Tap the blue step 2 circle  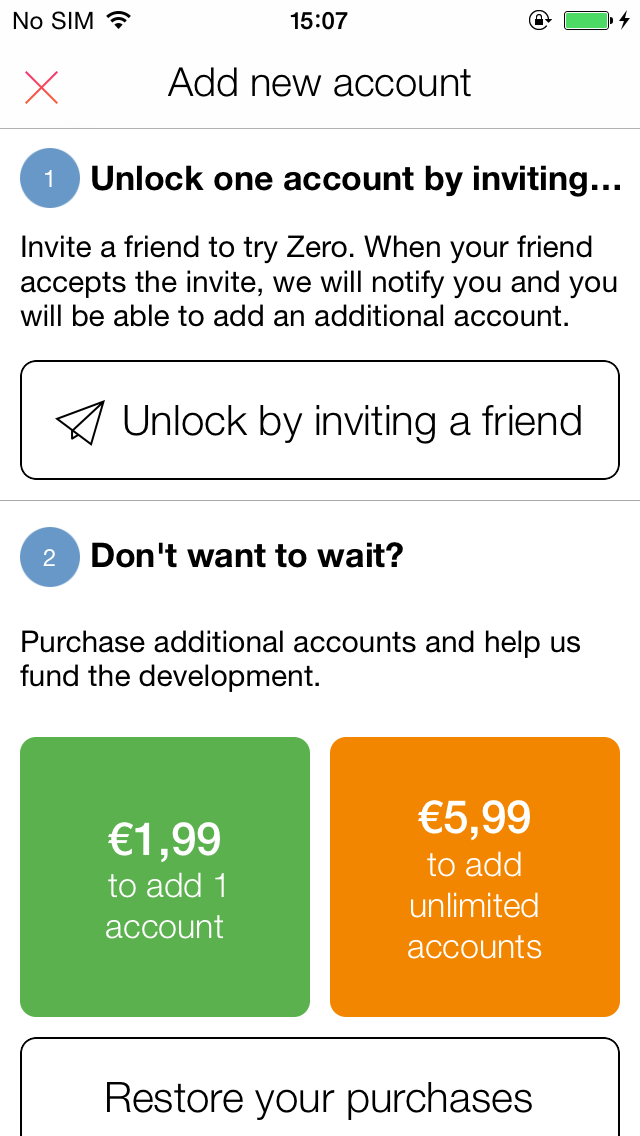(49, 557)
